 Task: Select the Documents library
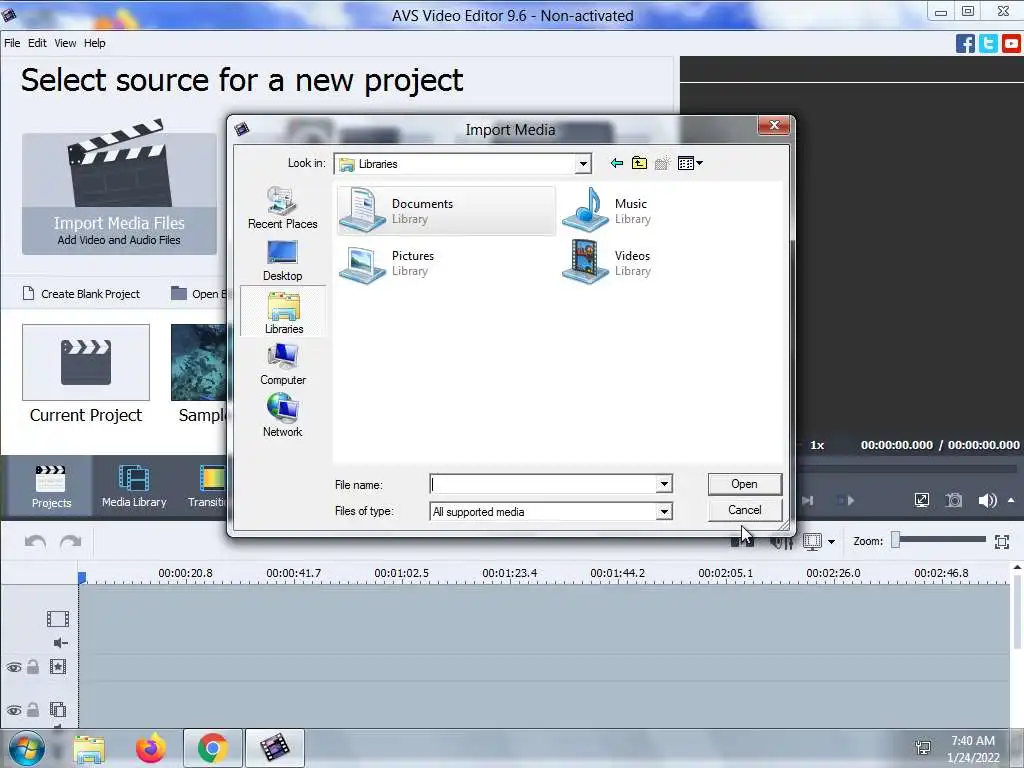447,210
